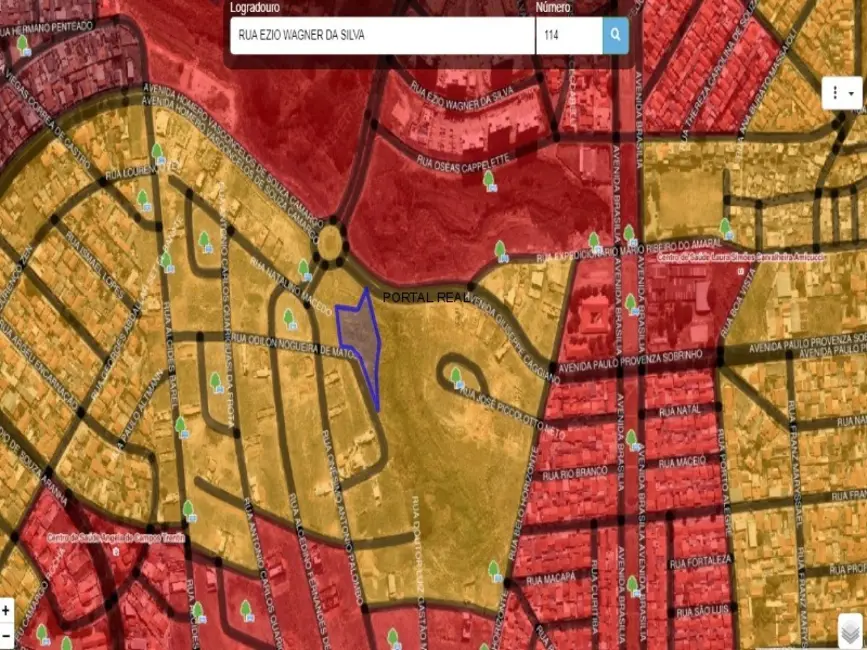Click the PORTAL REAL map label
867x650 pixels.
pyautogui.click(x=420, y=298)
